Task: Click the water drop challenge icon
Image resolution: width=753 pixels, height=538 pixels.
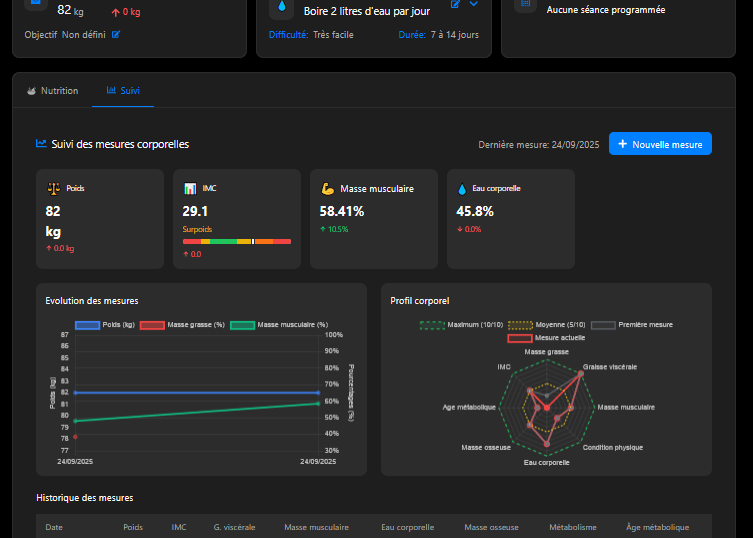Action: (282, 7)
